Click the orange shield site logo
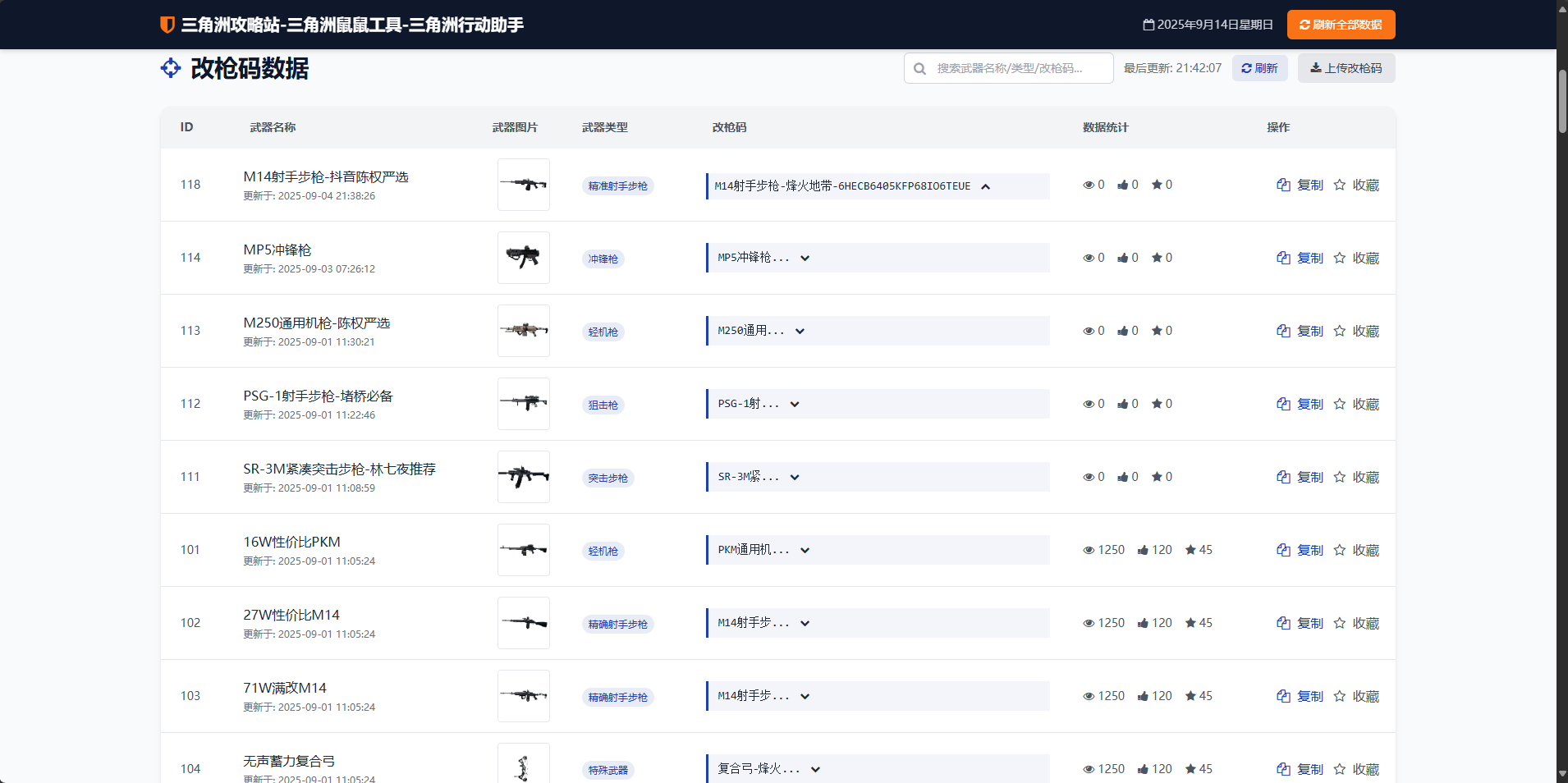The height and width of the screenshot is (783, 1568). pos(167,25)
